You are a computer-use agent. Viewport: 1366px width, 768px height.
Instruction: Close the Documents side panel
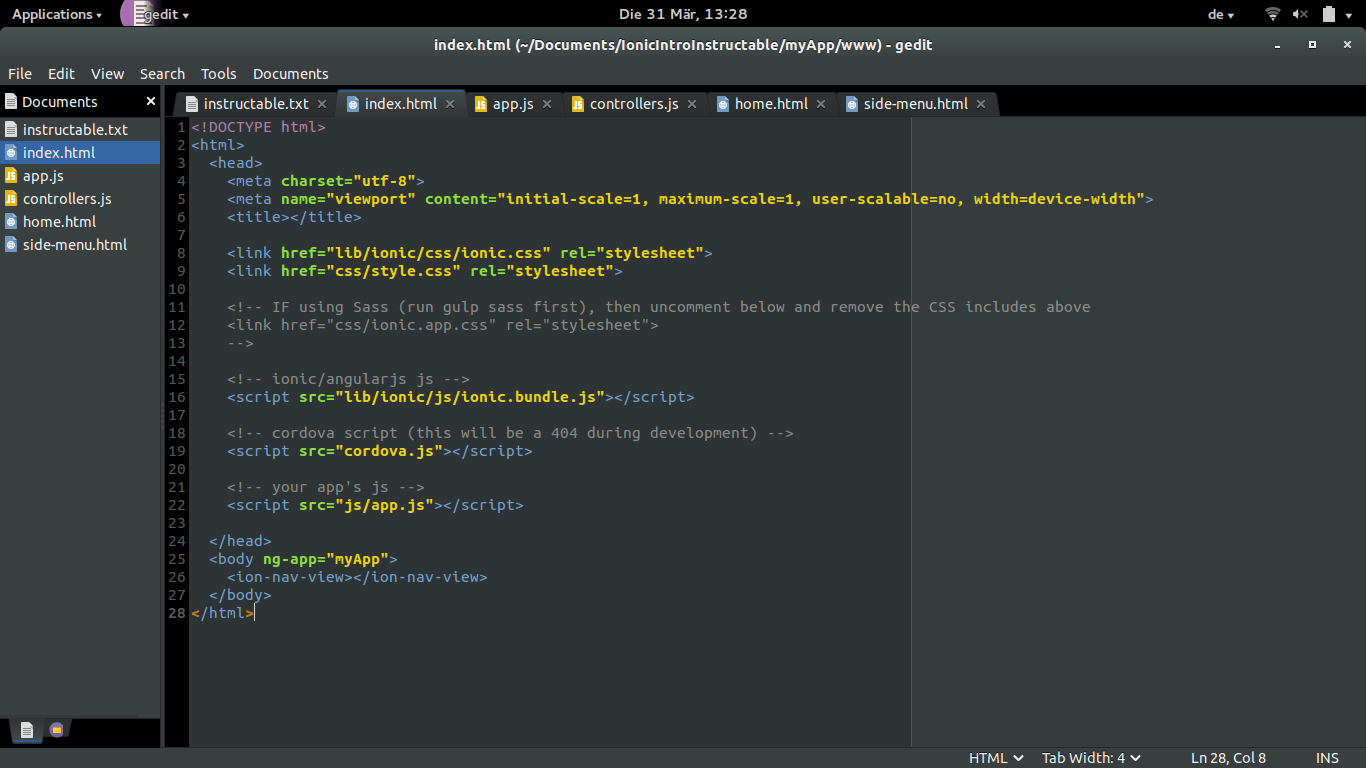[150, 101]
